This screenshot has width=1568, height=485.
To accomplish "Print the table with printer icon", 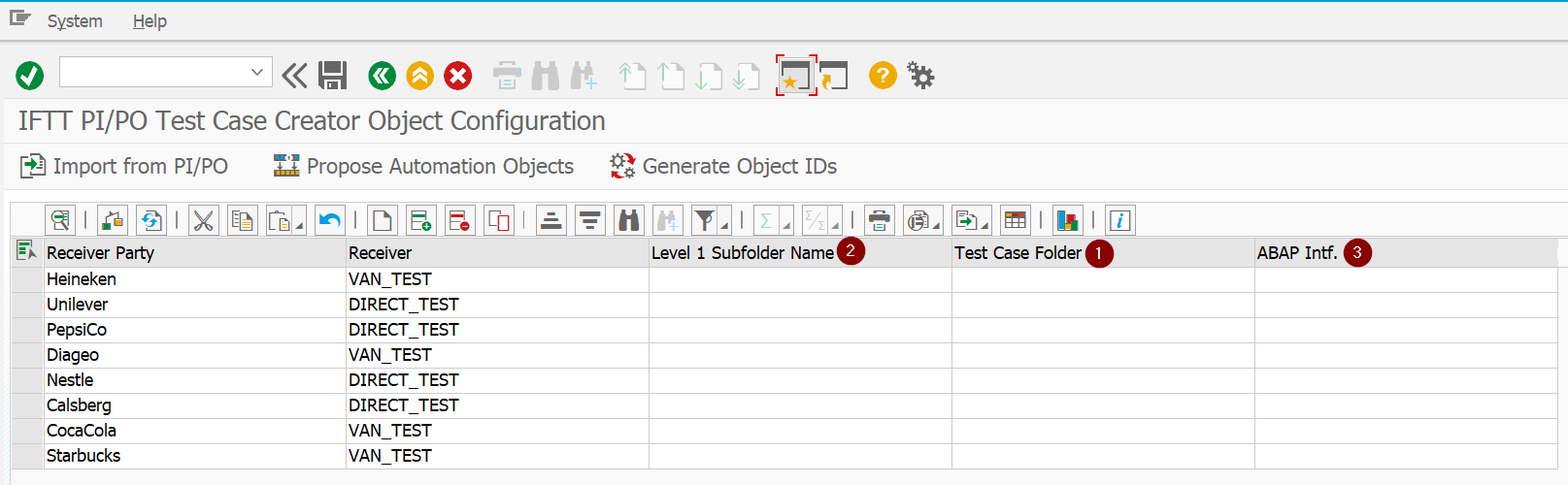I will (880, 221).
